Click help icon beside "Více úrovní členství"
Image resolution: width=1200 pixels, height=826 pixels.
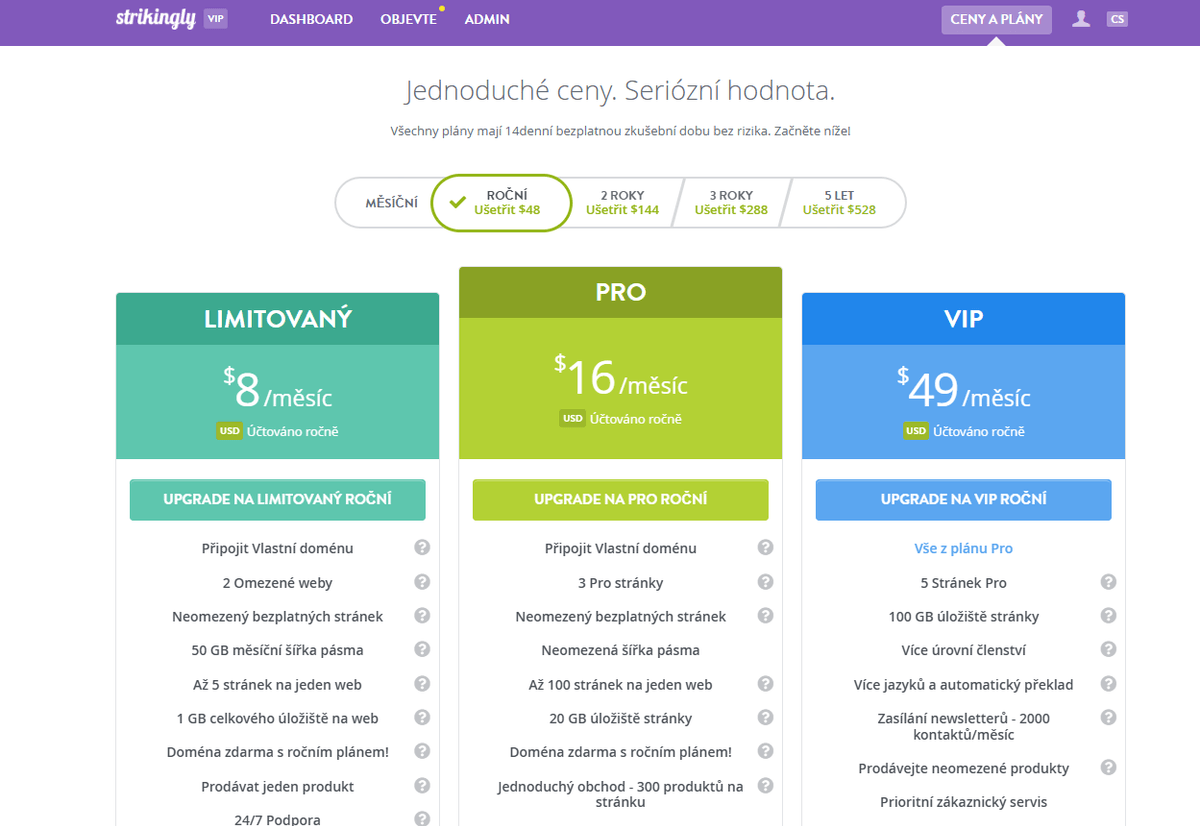click(x=1108, y=649)
